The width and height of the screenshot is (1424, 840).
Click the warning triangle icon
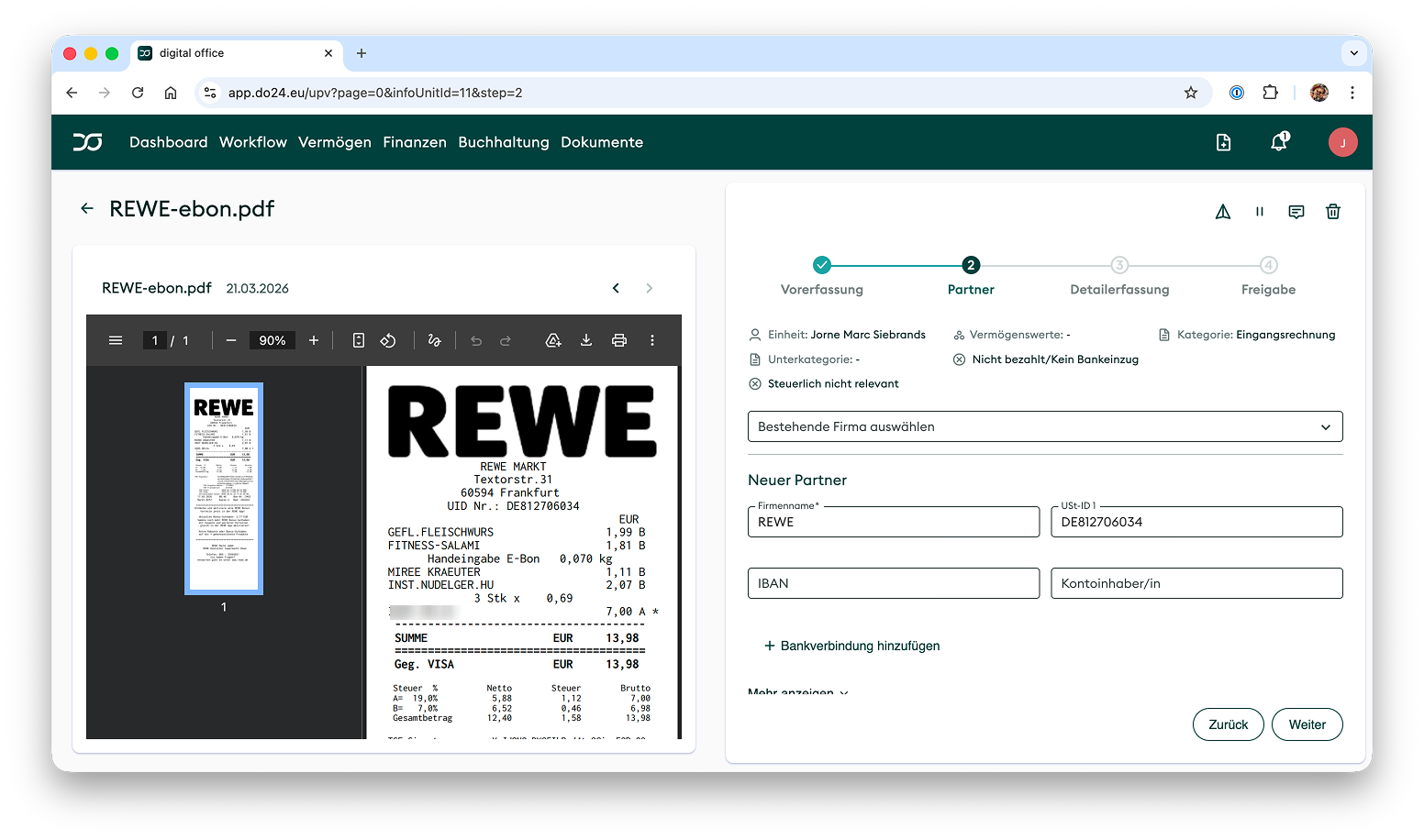pos(1223,212)
